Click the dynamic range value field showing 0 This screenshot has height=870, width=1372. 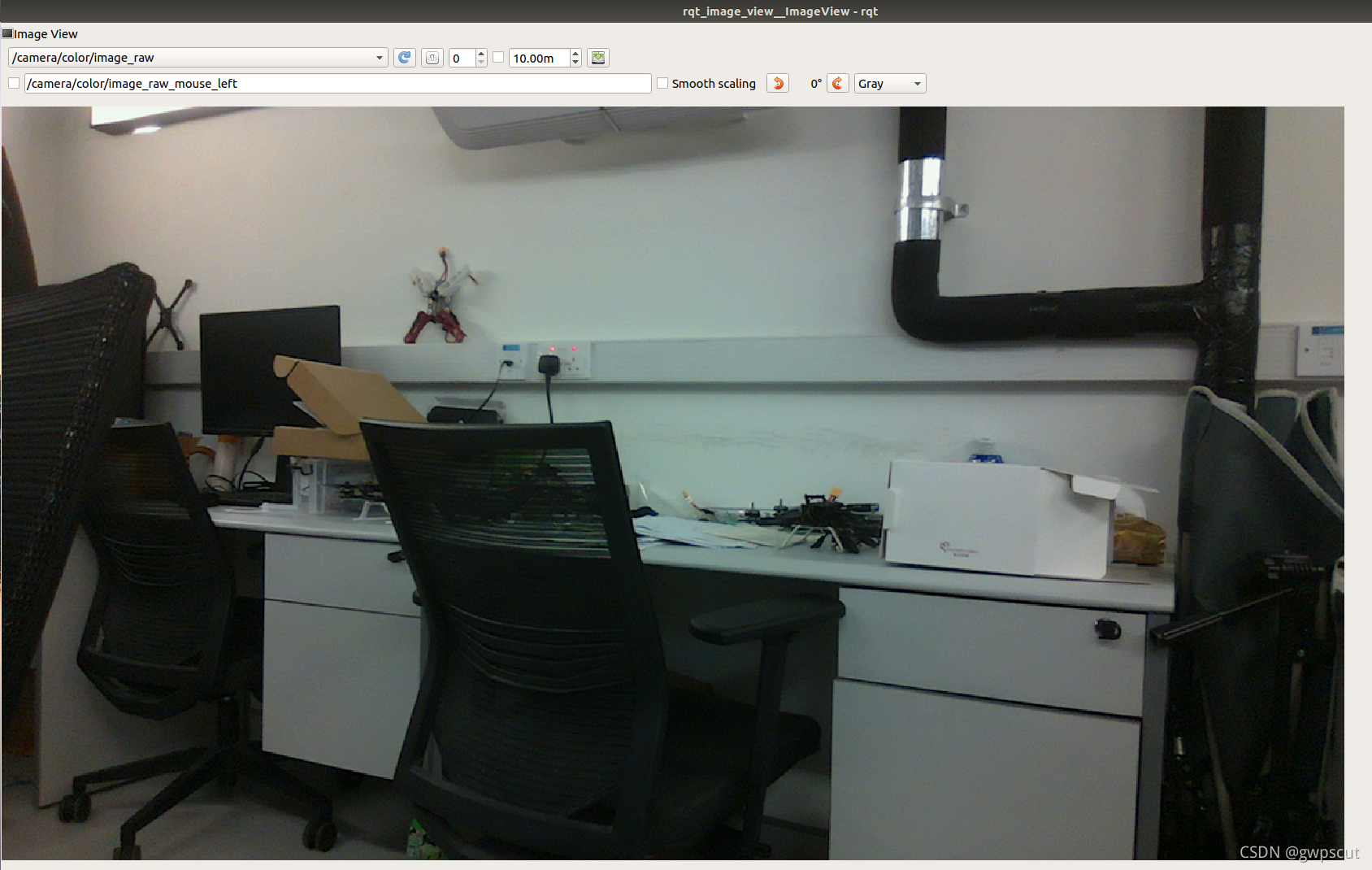462,58
